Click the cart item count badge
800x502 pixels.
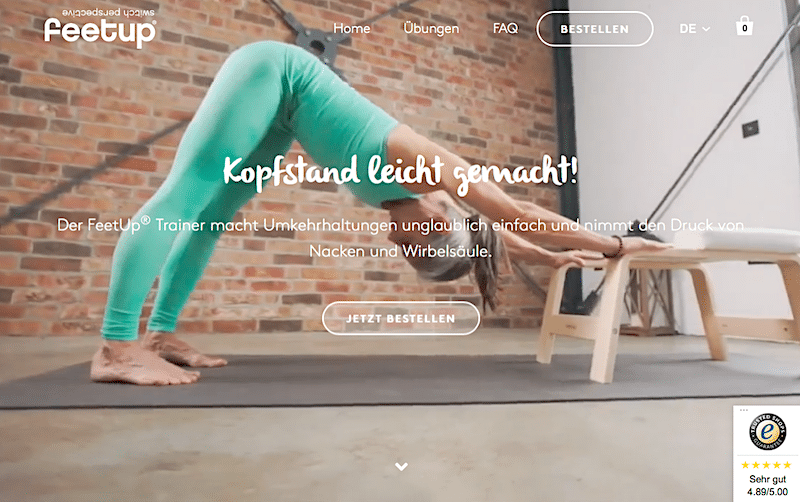coord(745,29)
